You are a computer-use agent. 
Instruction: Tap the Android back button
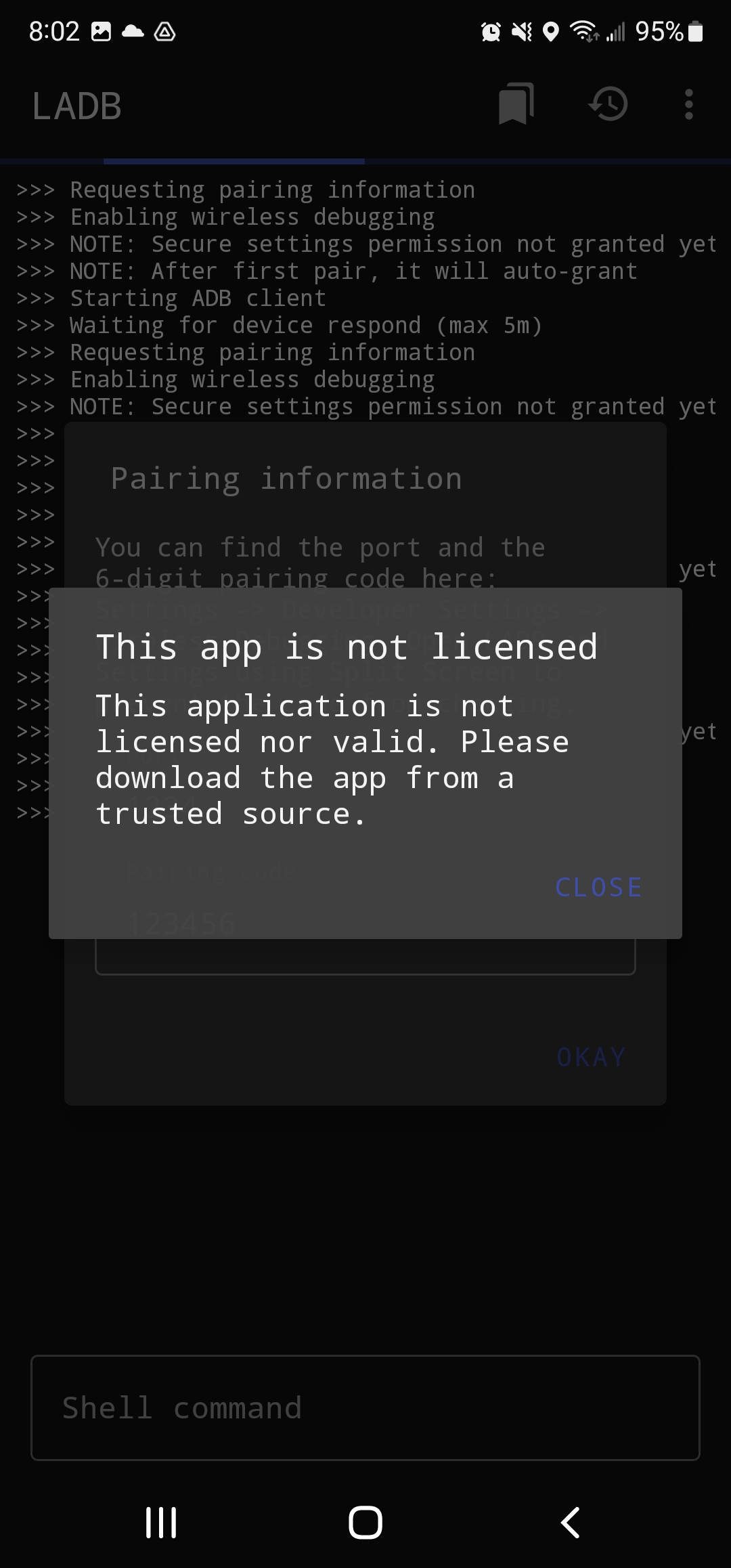571,1523
